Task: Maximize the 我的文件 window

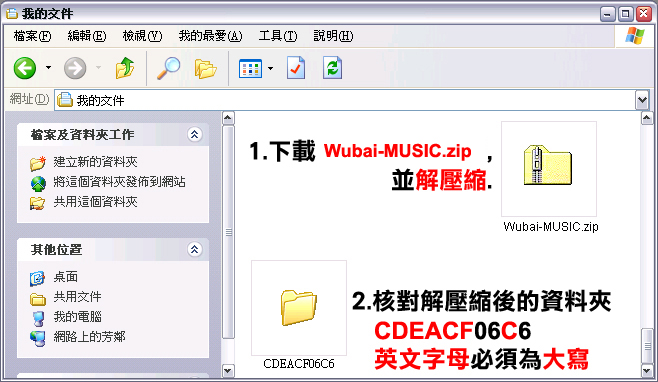Action: [x=625, y=14]
